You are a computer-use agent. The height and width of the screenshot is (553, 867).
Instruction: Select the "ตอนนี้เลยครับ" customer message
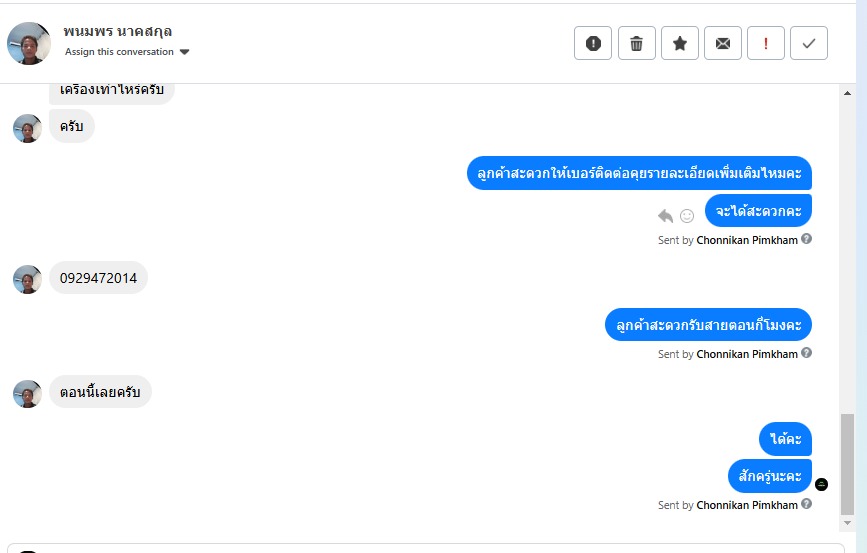click(100, 392)
